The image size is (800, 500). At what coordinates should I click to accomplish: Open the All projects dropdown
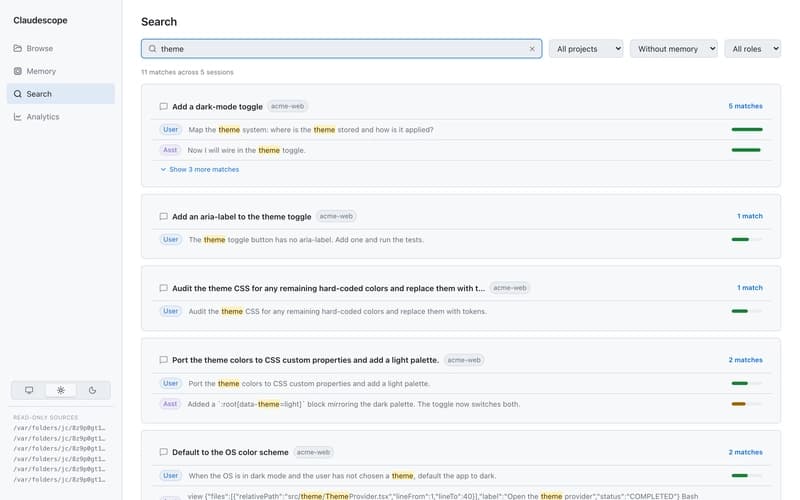click(586, 49)
